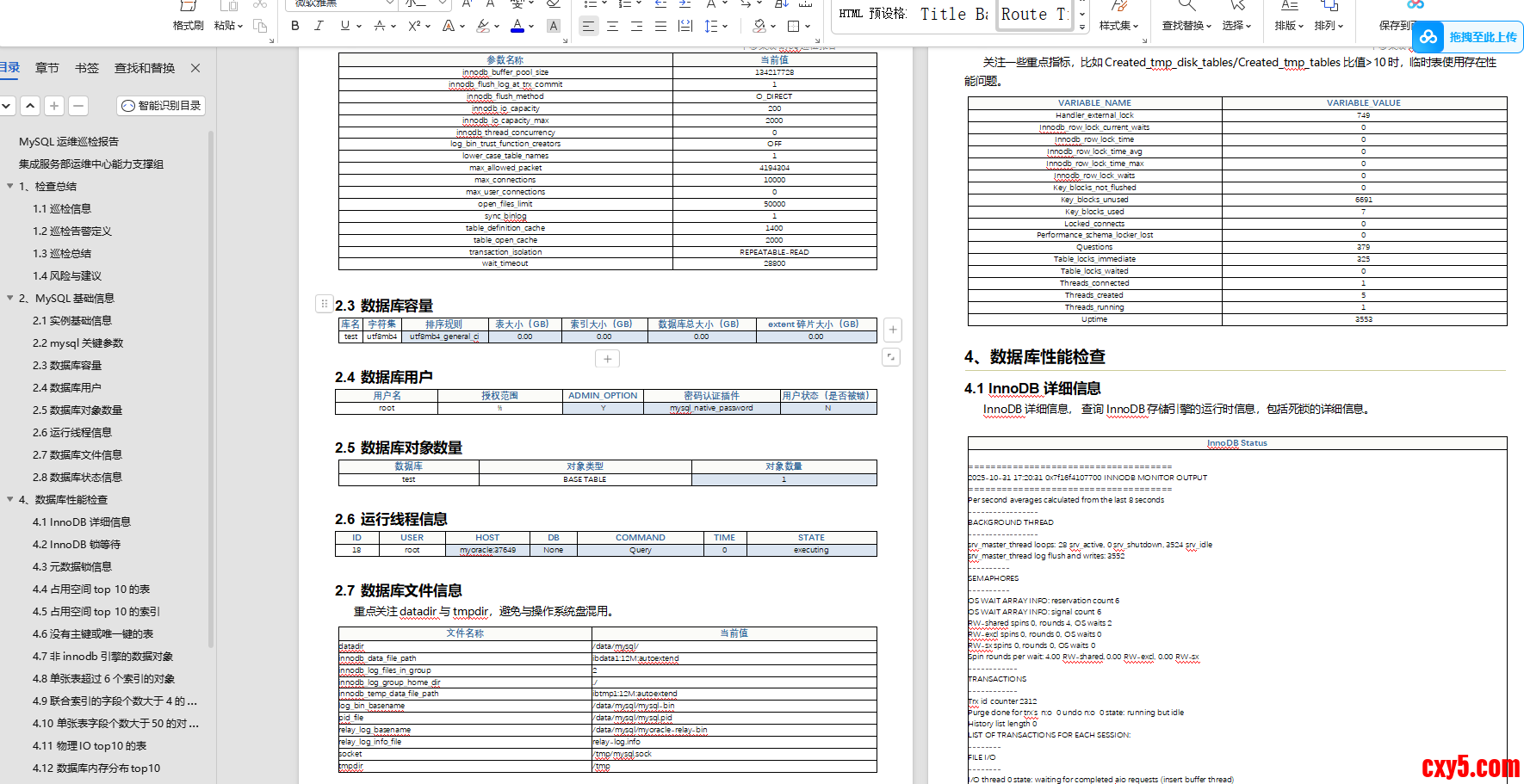
Task: Set paragraph alignment to justified
Action: pyautogui.click(x=660, y=26)
